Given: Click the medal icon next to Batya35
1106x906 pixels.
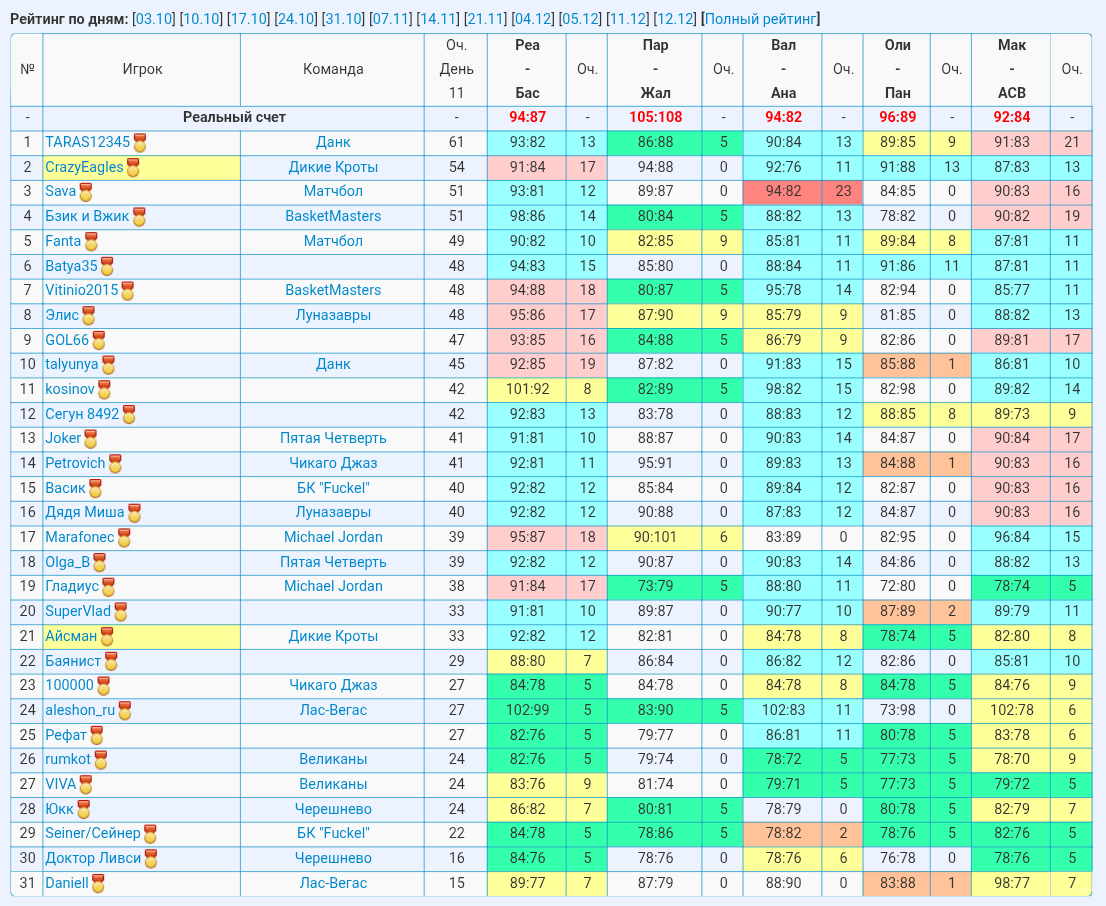Looking at the screenshot, I should pos(107,267).
